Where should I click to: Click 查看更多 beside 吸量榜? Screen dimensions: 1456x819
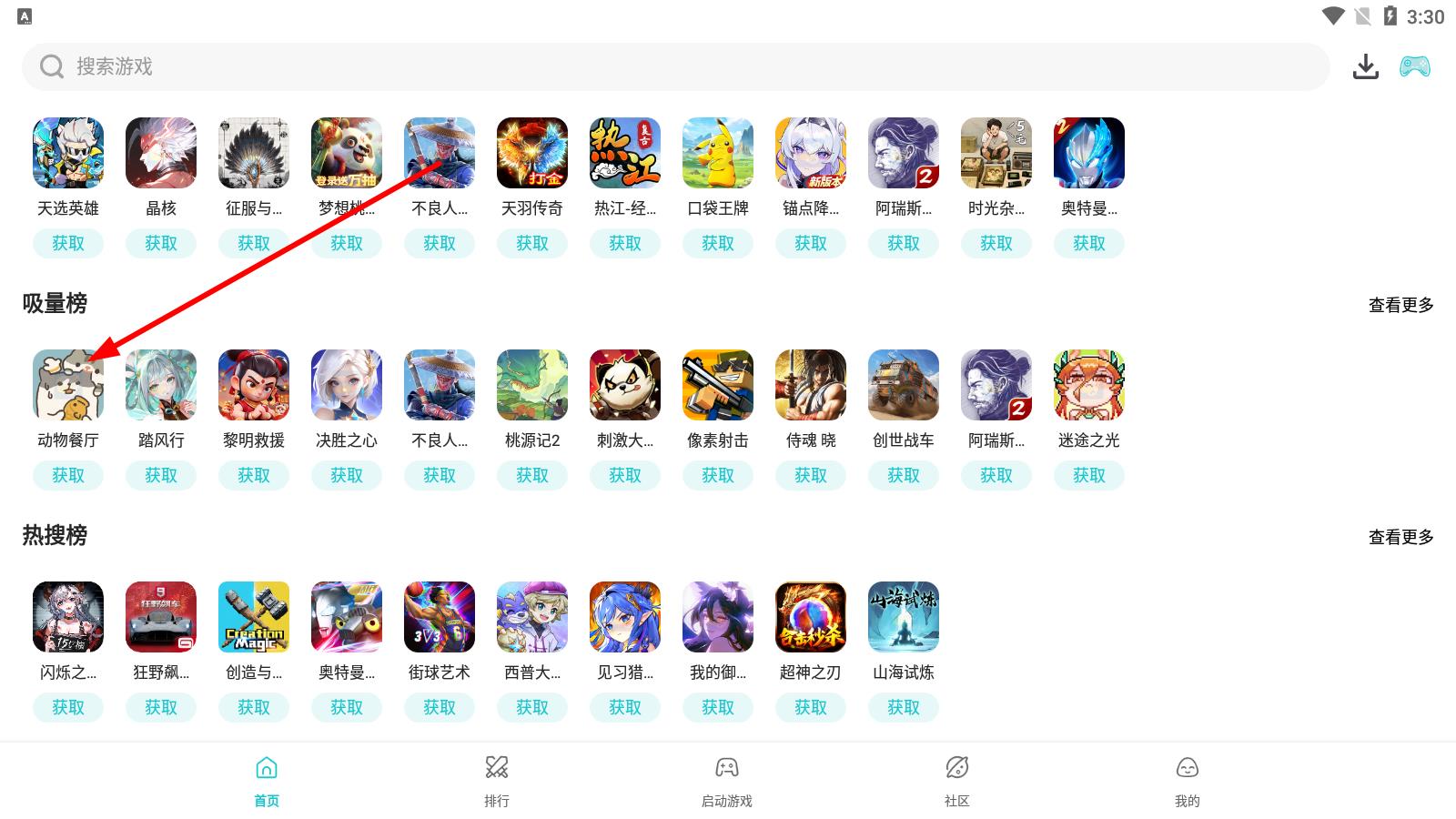click(1401, 305)
